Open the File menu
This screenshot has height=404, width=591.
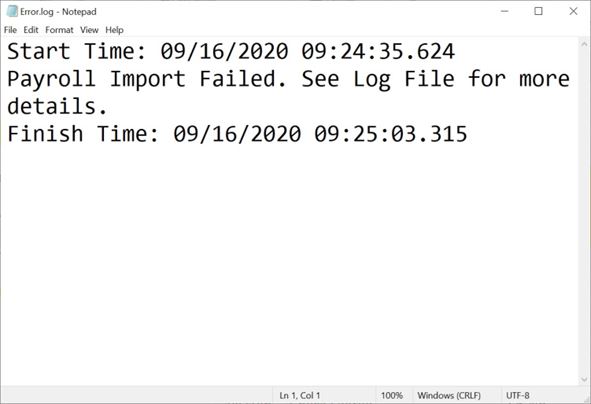click(x=10, y=30)
